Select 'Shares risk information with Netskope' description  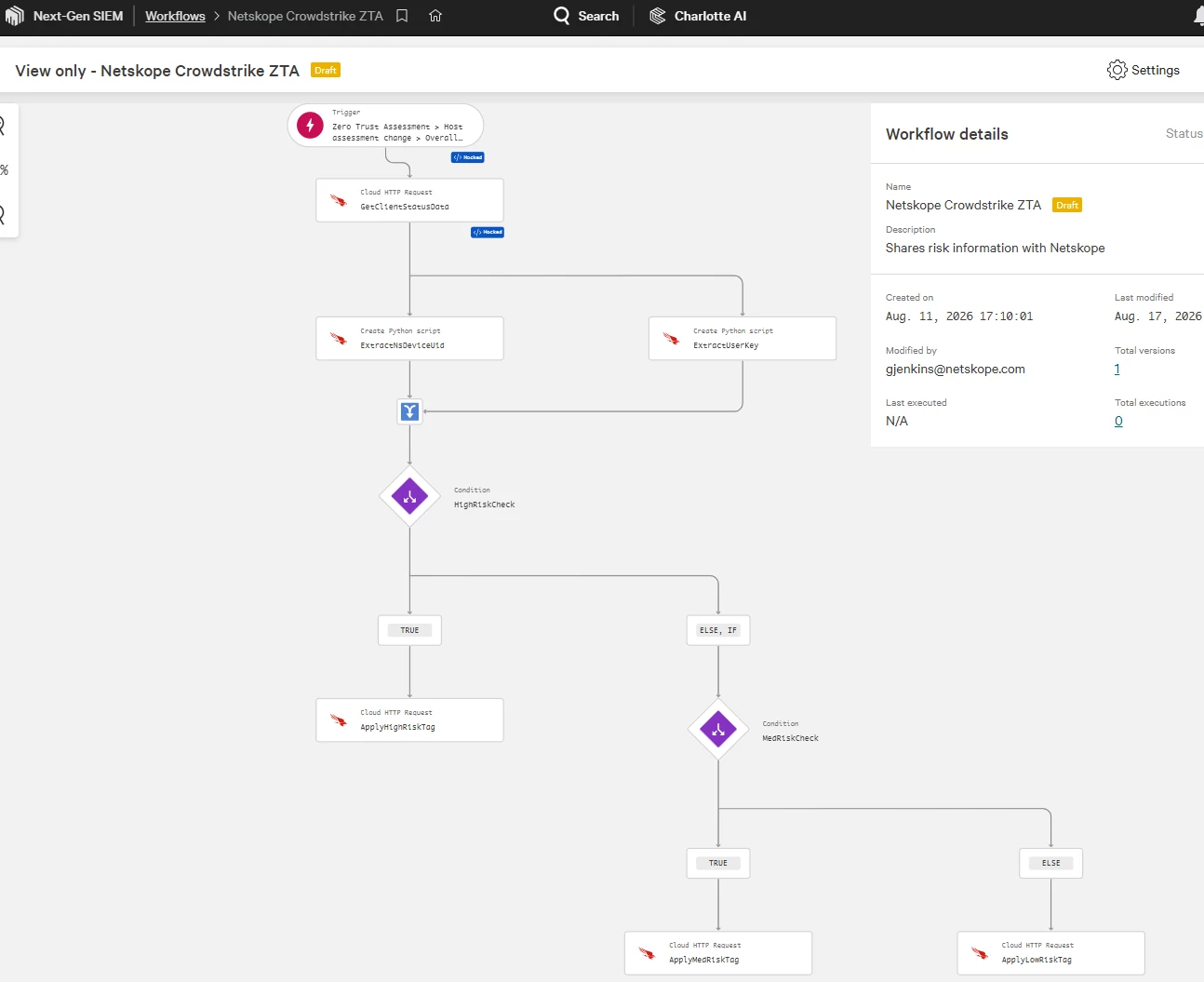click(996, 249)
